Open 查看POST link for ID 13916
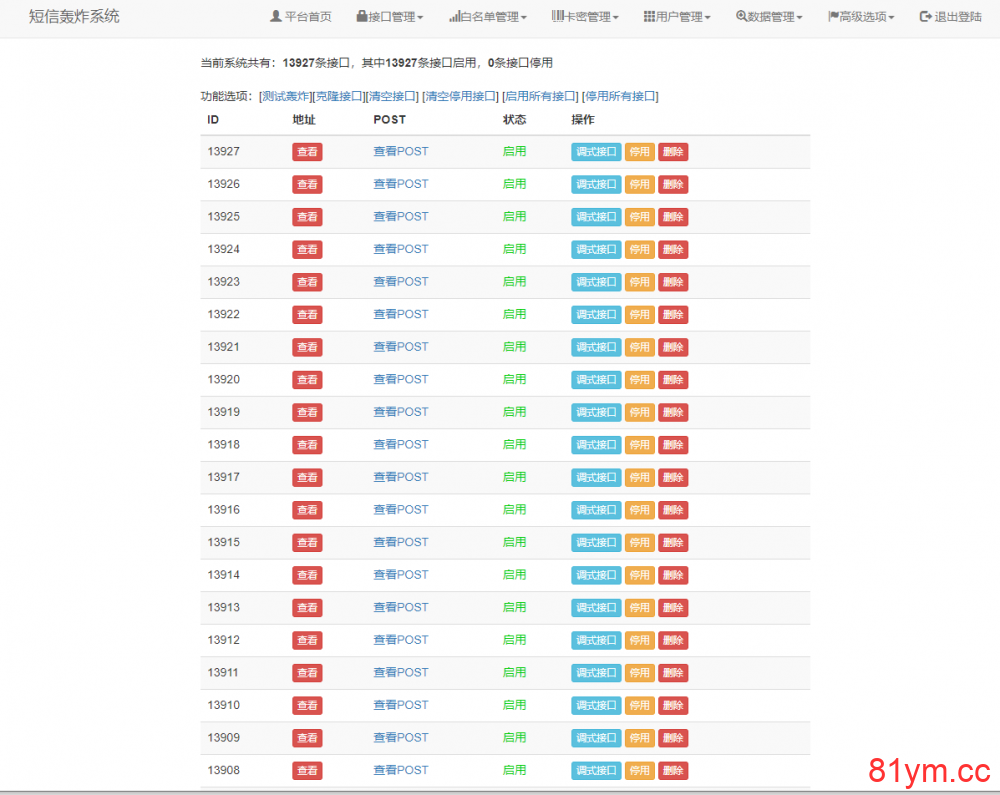This screenshot has height=795, width=1000. [400, 510]
